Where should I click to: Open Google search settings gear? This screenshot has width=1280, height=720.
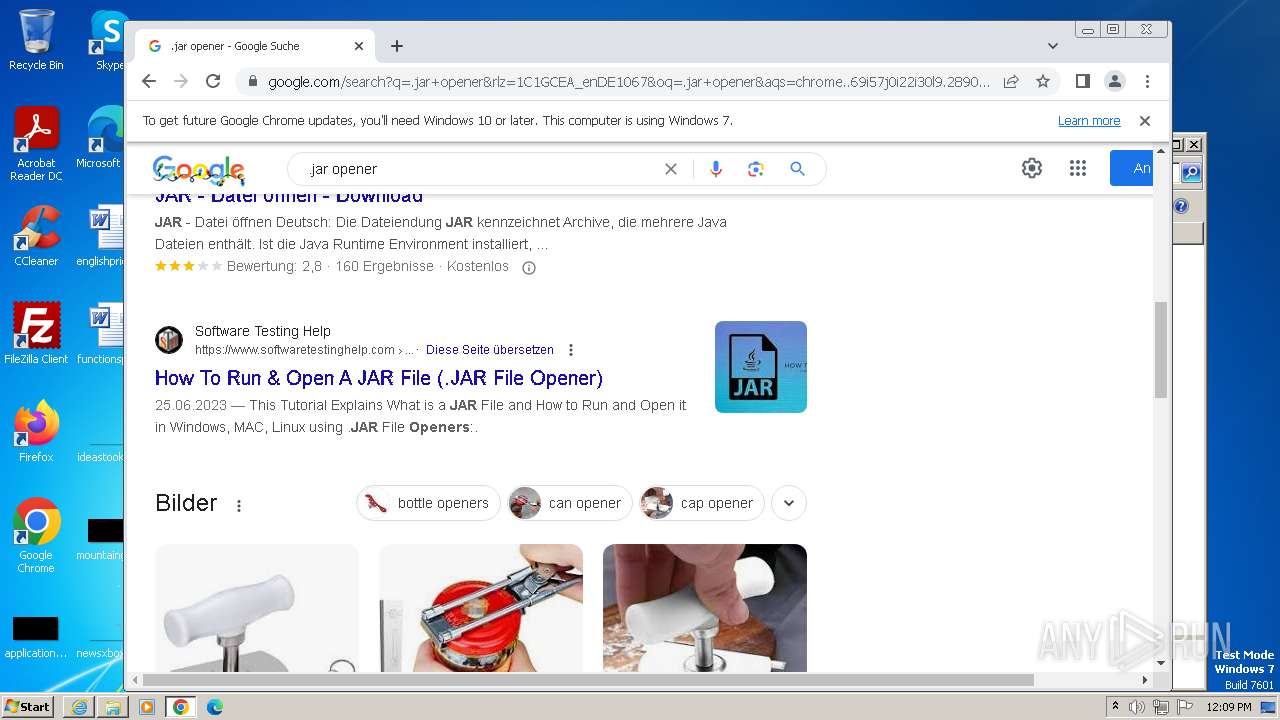point(1032,168)
